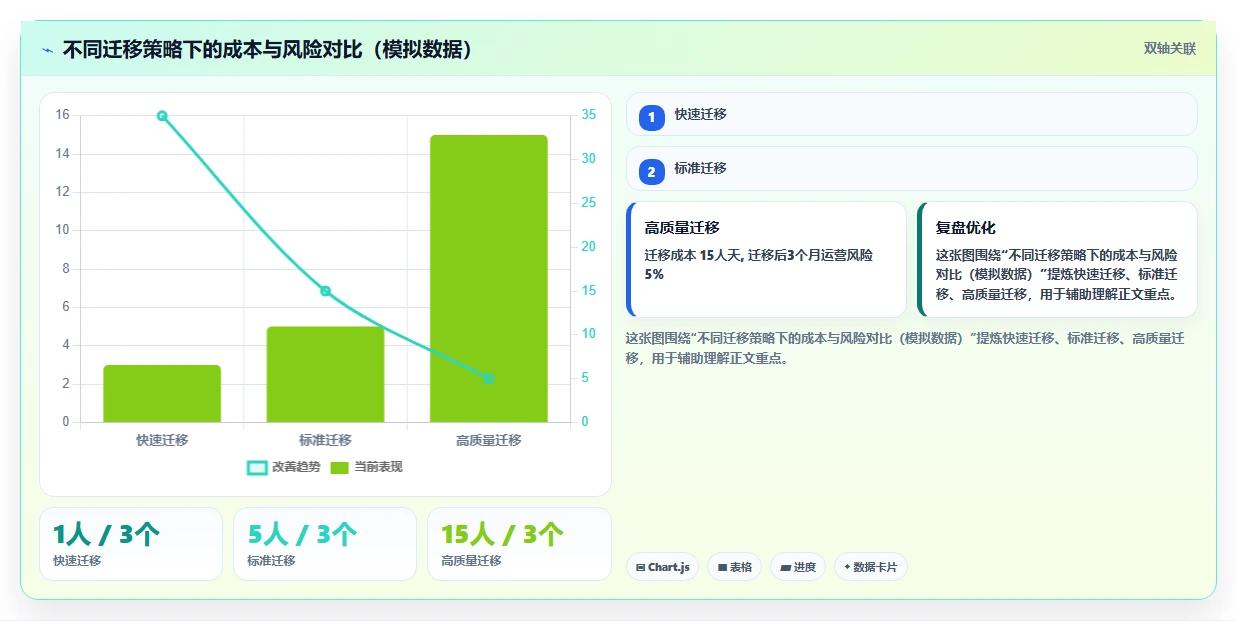Click the 快速迁移 green bar

pos(162,393)
